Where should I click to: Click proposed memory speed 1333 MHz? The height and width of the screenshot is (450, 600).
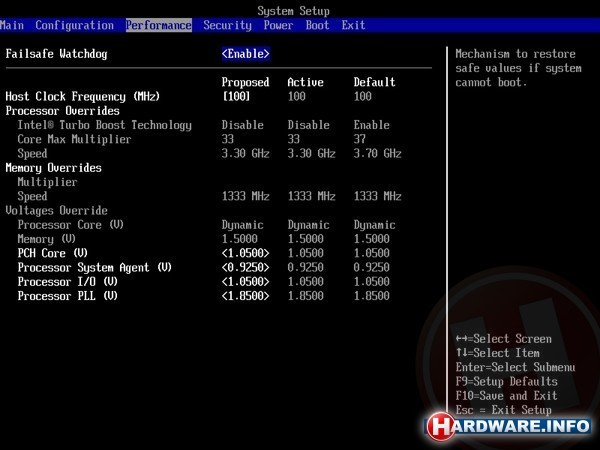tap(246, 196)
